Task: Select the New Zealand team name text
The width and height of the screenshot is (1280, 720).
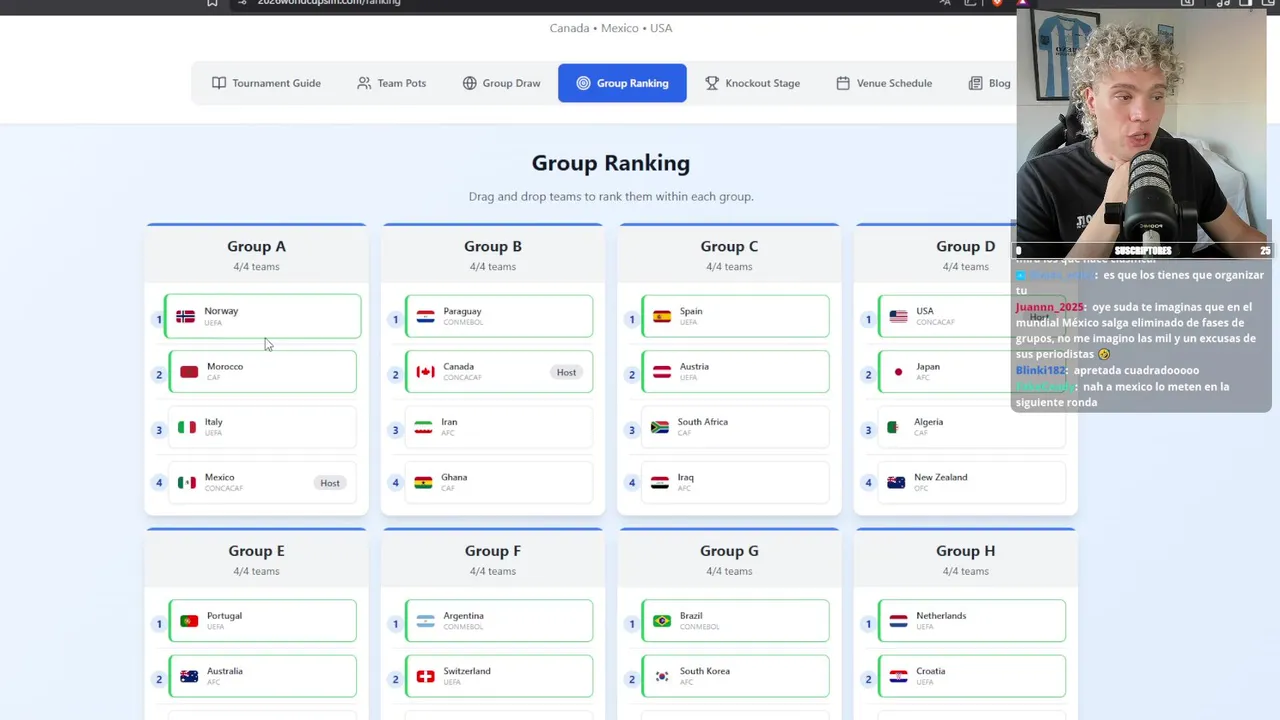Action: [x=941, y=477]
